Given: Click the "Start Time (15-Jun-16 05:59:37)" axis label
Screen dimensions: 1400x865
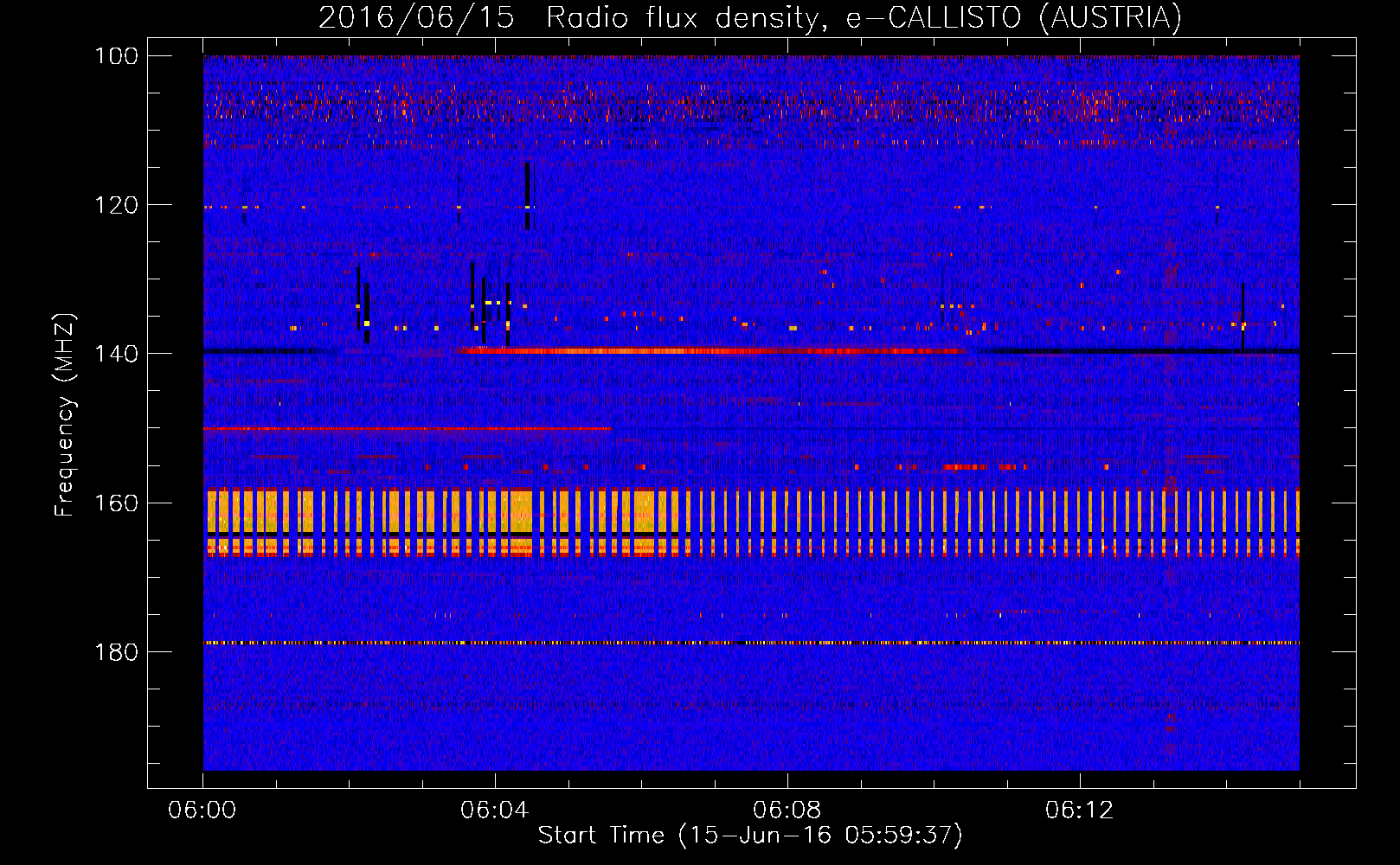Looking at the screenshot, I should 750,836.
